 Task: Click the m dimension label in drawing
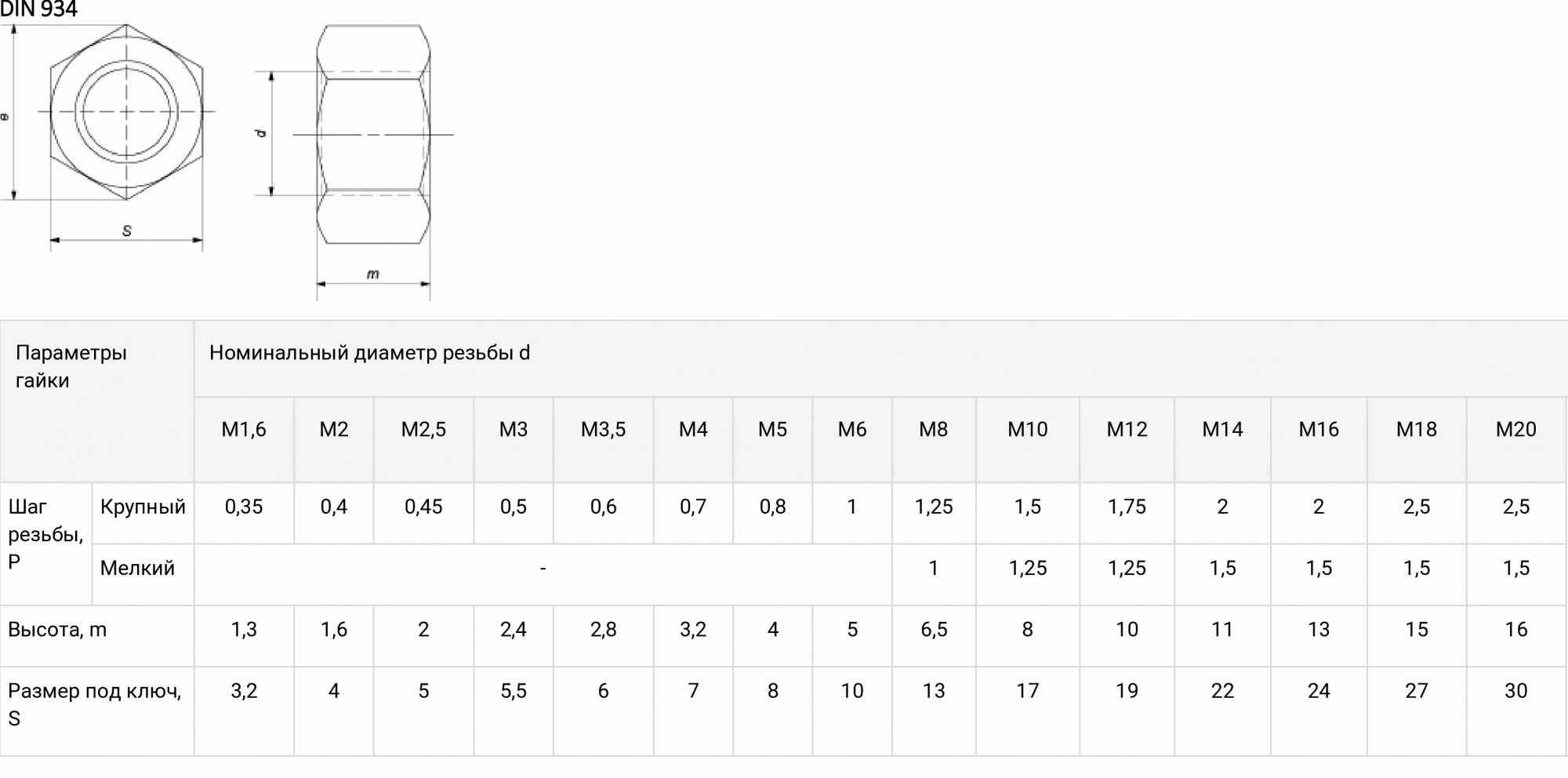click(x=373, y=274)
